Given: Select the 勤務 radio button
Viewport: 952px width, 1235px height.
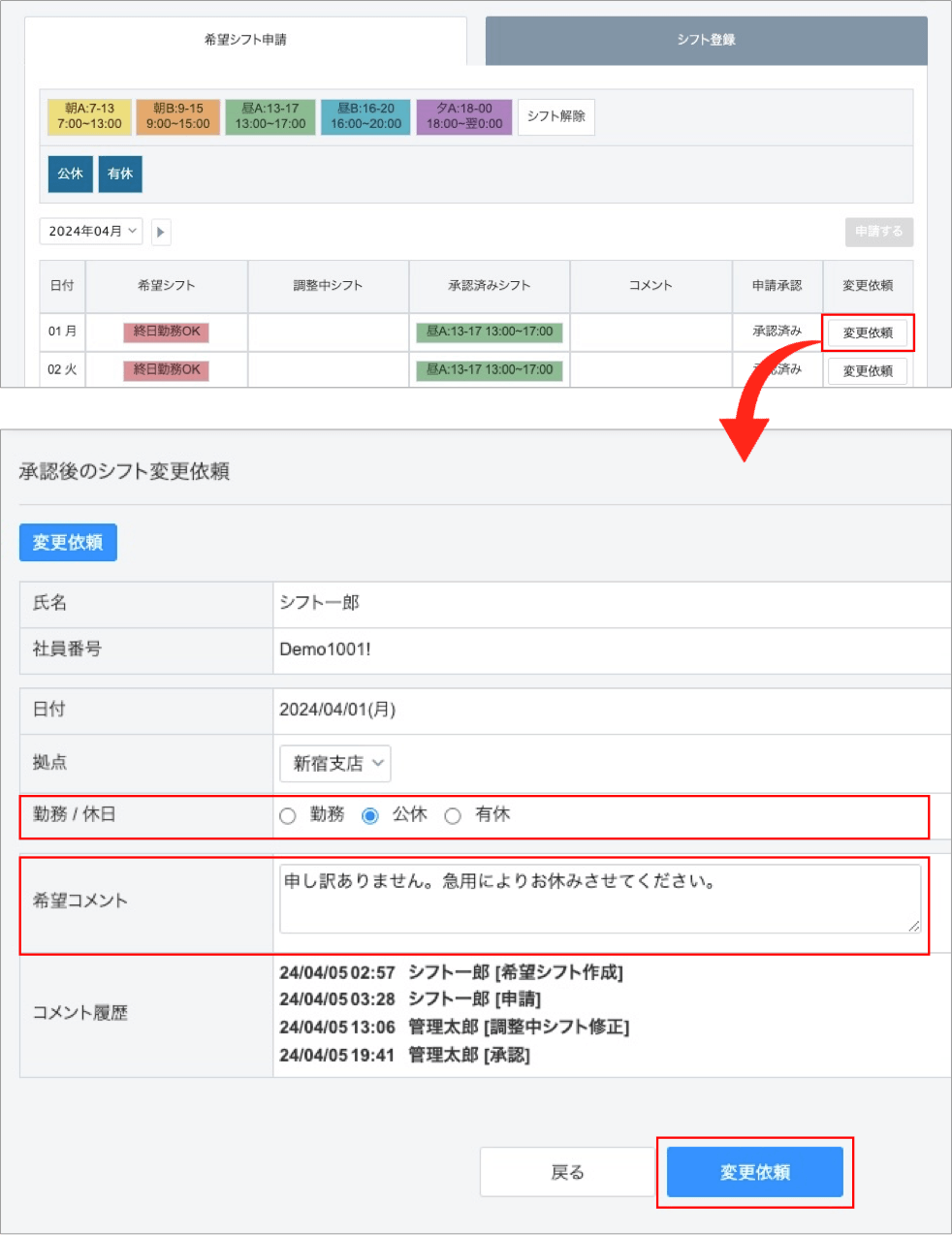Looking at the screenshot, I should [x=288, y=816].
